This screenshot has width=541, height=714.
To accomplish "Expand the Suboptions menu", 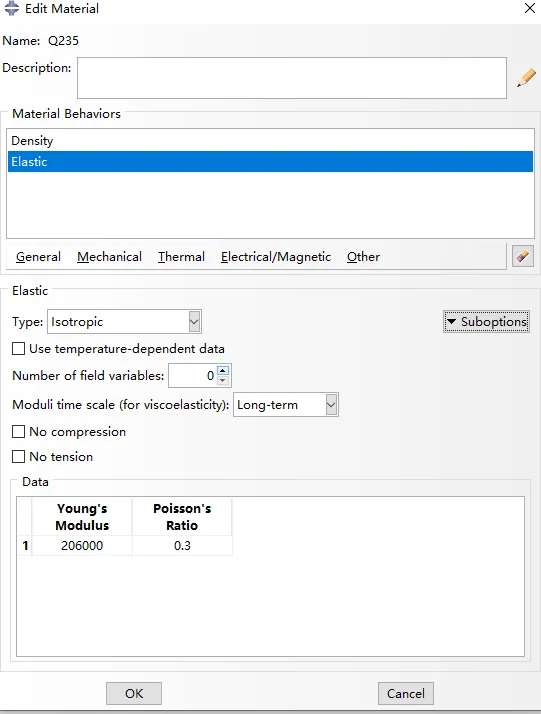I will tap(486, 322).
